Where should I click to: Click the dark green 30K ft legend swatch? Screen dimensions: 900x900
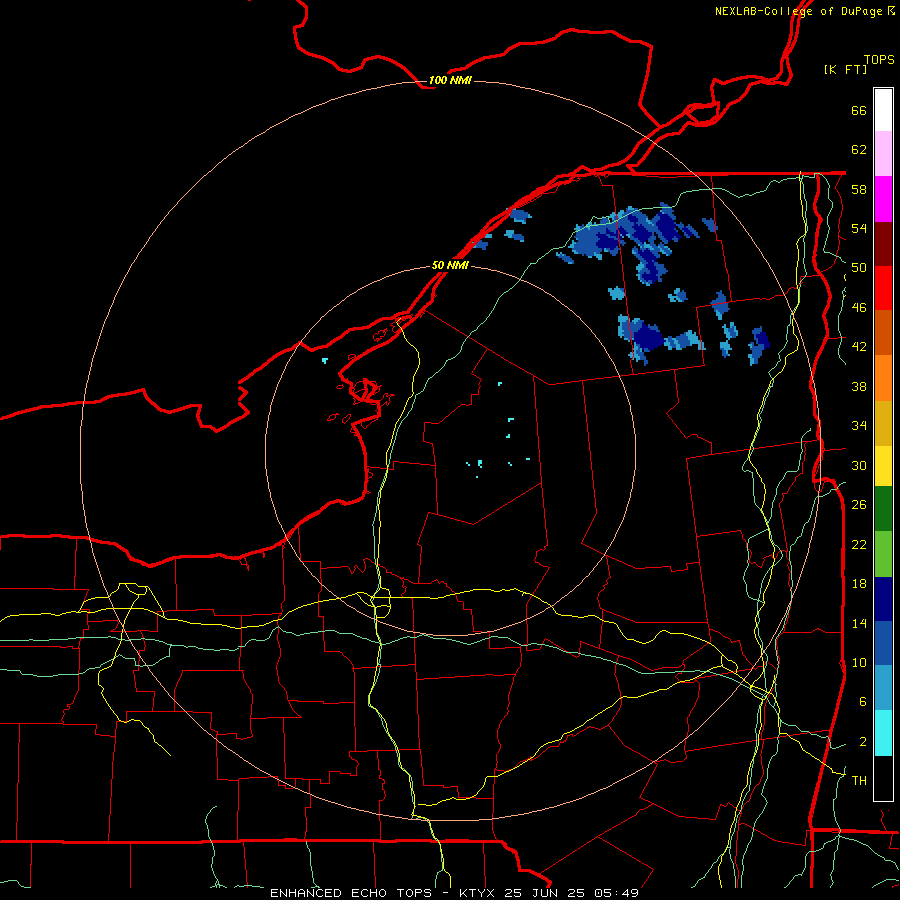[883, 509]
